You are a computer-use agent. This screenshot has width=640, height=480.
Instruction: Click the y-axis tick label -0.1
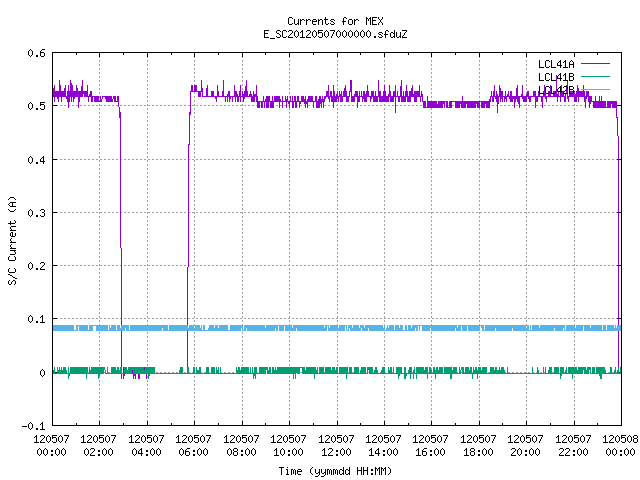coord(33,426)
